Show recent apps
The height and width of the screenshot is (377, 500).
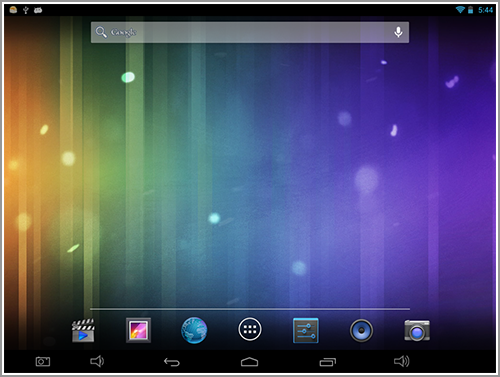(328, 362)
